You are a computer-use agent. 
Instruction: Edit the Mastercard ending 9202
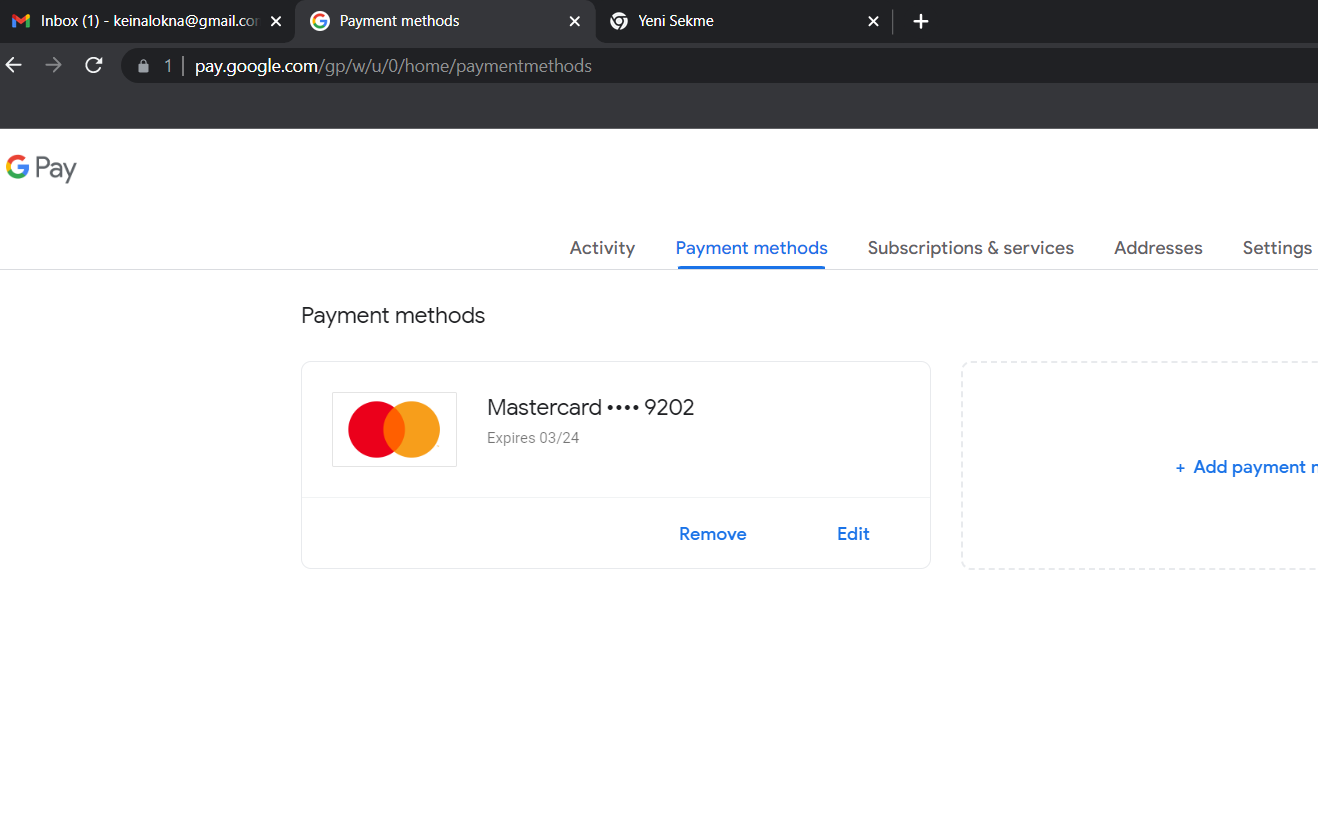[x=853, y=534]
